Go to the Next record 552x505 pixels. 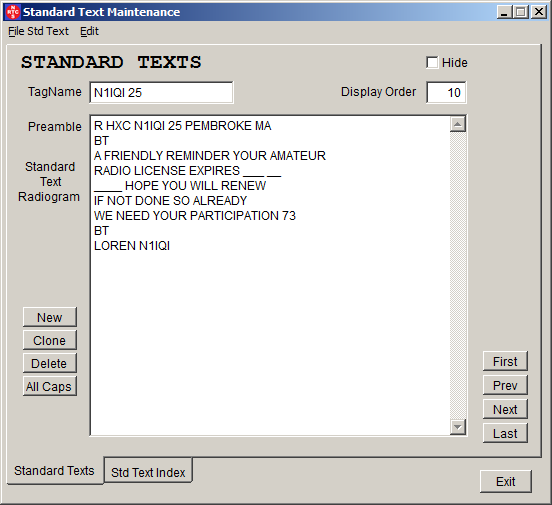tap(505, 409)
